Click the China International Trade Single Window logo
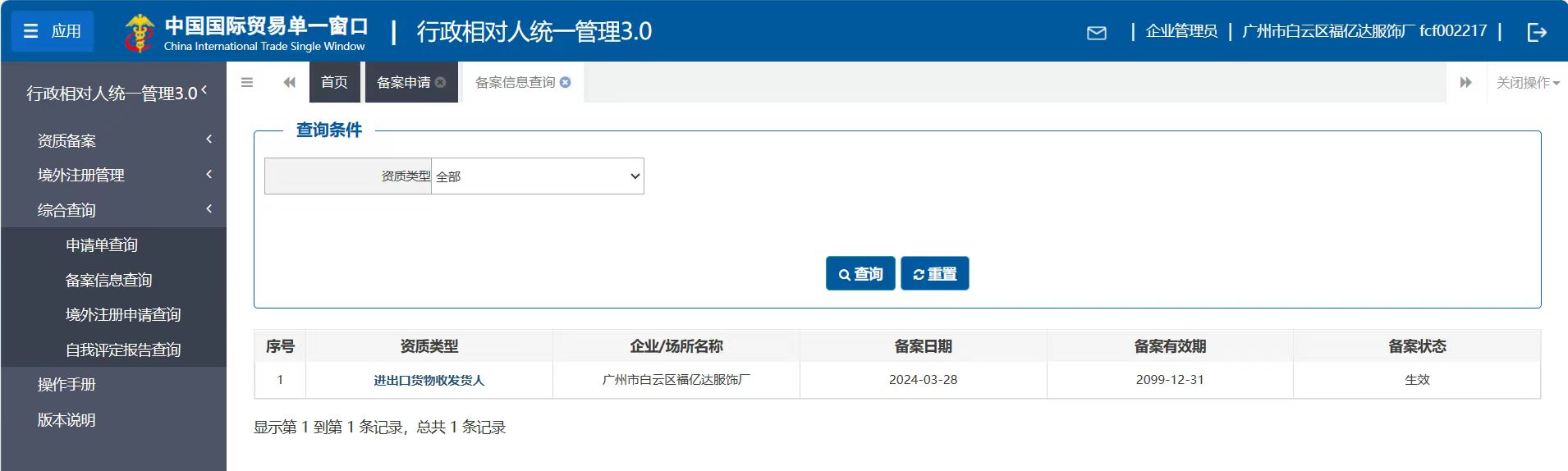This screenshot has width=1568, height=471. pos(245,33)
